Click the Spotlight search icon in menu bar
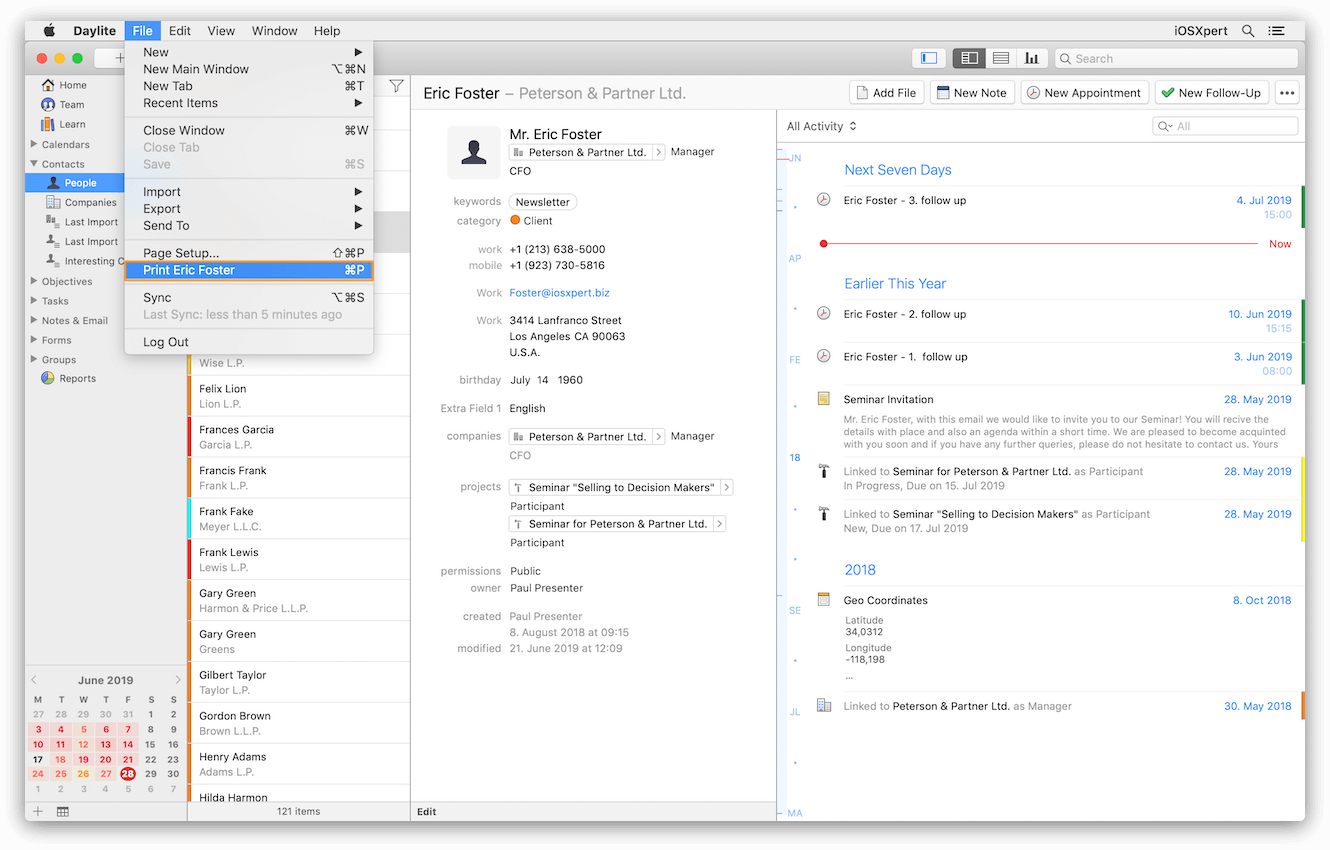This screenshot has height=850, width=1330. pos(1248,31)
